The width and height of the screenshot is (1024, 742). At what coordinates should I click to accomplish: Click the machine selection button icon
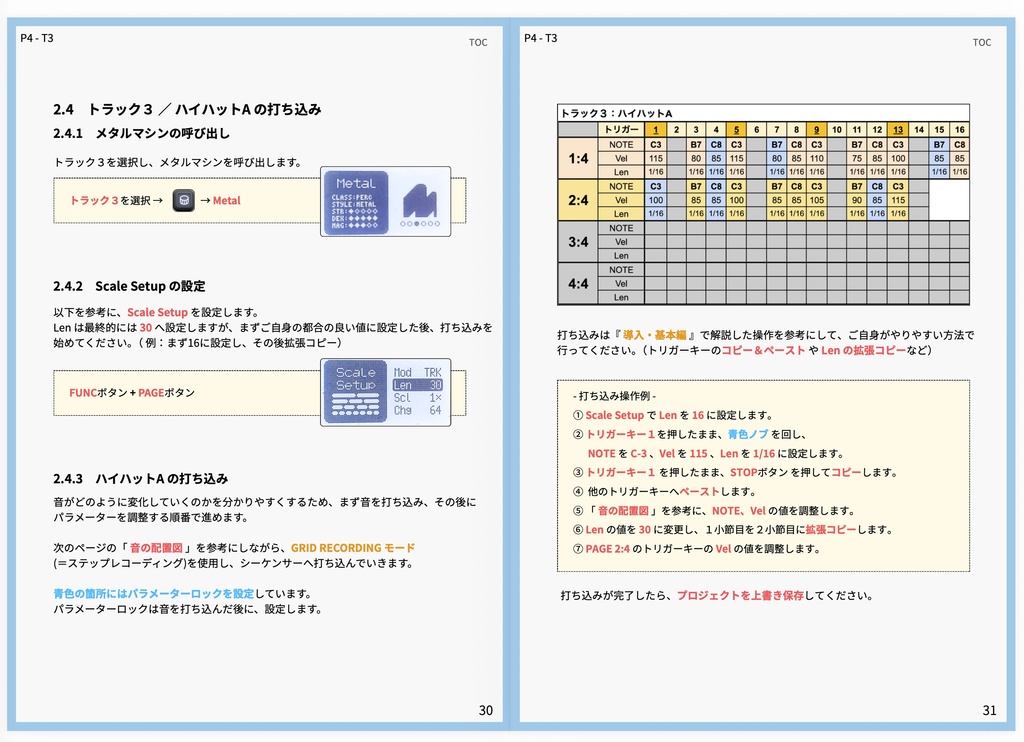[x=183, y=201]
